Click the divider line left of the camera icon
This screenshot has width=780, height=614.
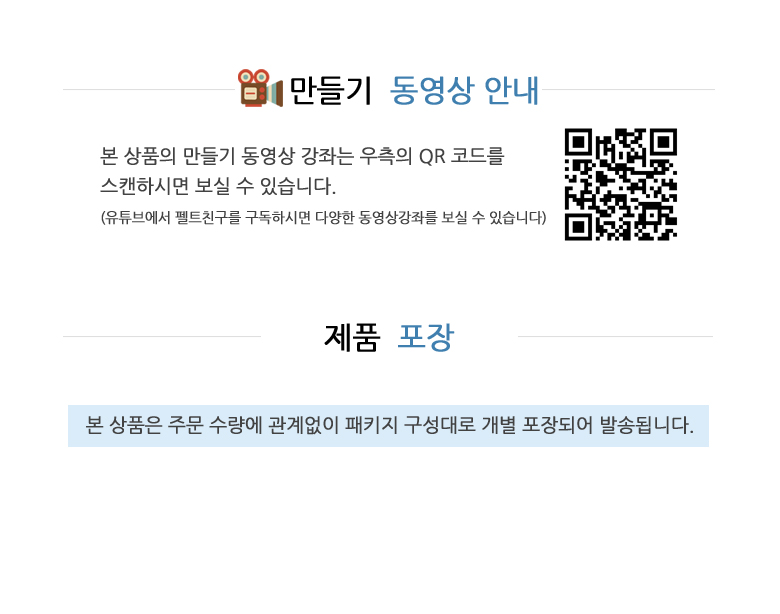click(x=149, y=90)
